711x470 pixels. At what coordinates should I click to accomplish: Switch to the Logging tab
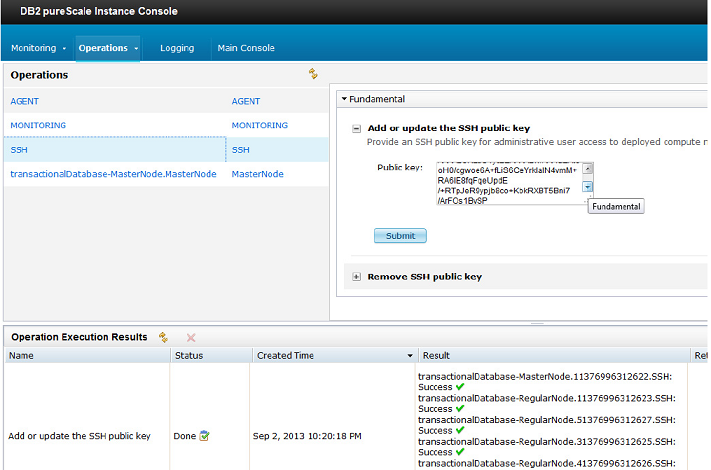(x=177, y=48)
